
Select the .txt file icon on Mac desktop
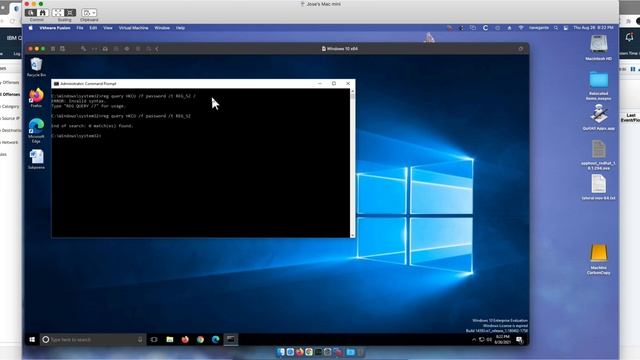point(599,187)
